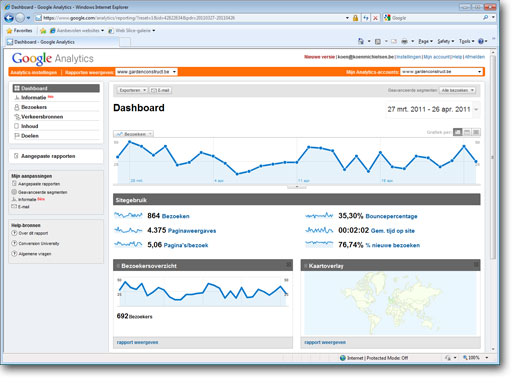Click the Verkeersbronnen sidebar icon

click(17, 117)
